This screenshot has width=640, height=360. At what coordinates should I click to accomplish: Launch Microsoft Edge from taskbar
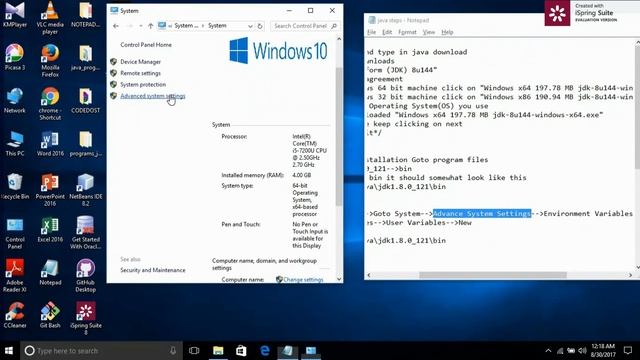(264, 351)
